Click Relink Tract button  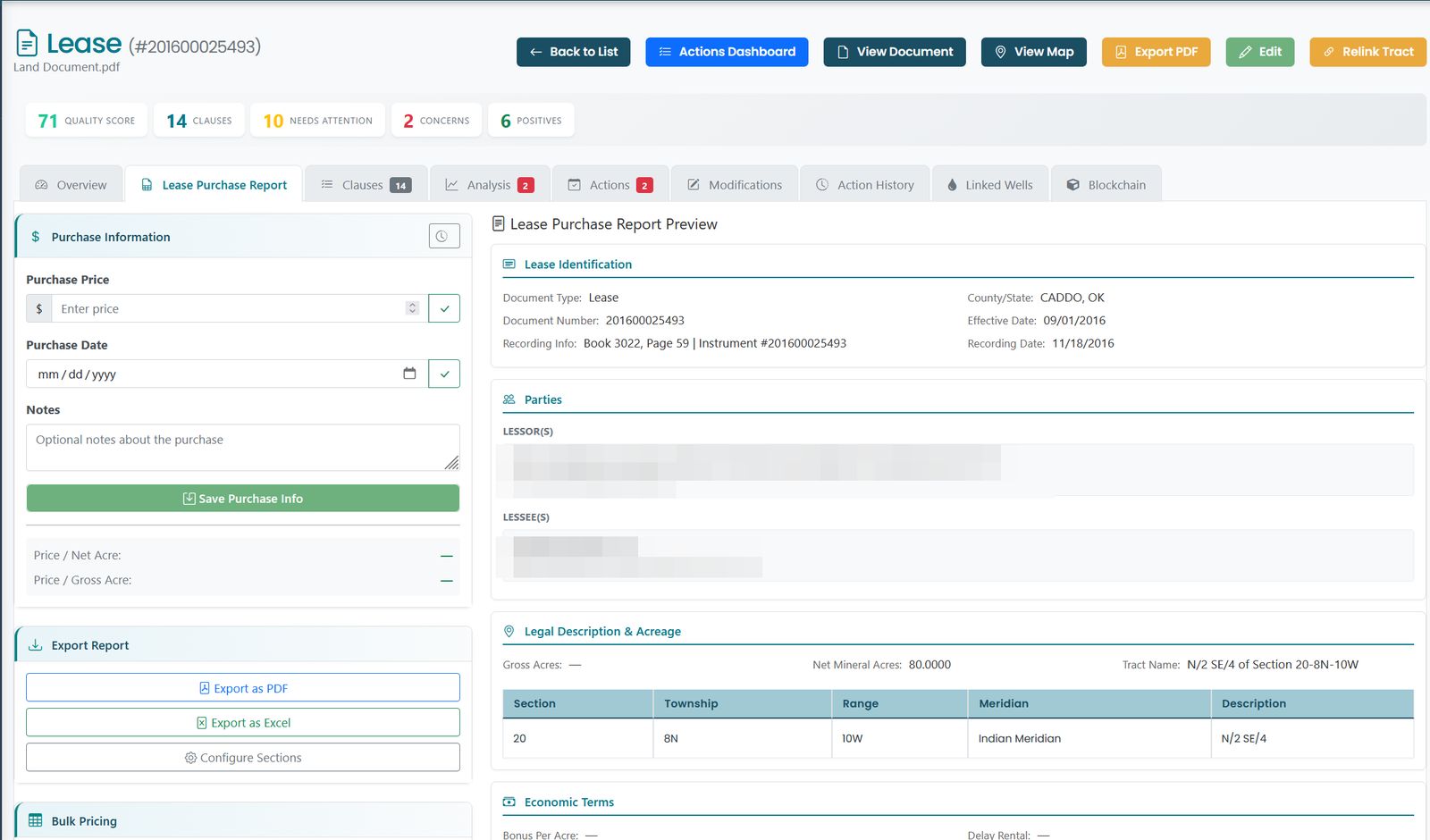[1368, 52]
